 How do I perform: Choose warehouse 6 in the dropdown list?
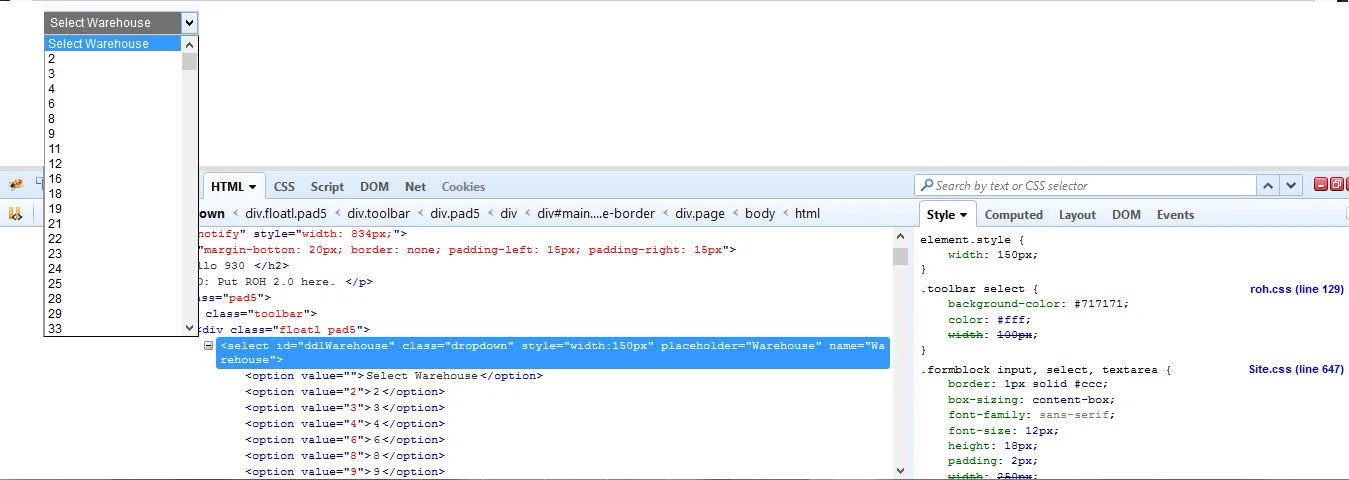tap(113, 104)
